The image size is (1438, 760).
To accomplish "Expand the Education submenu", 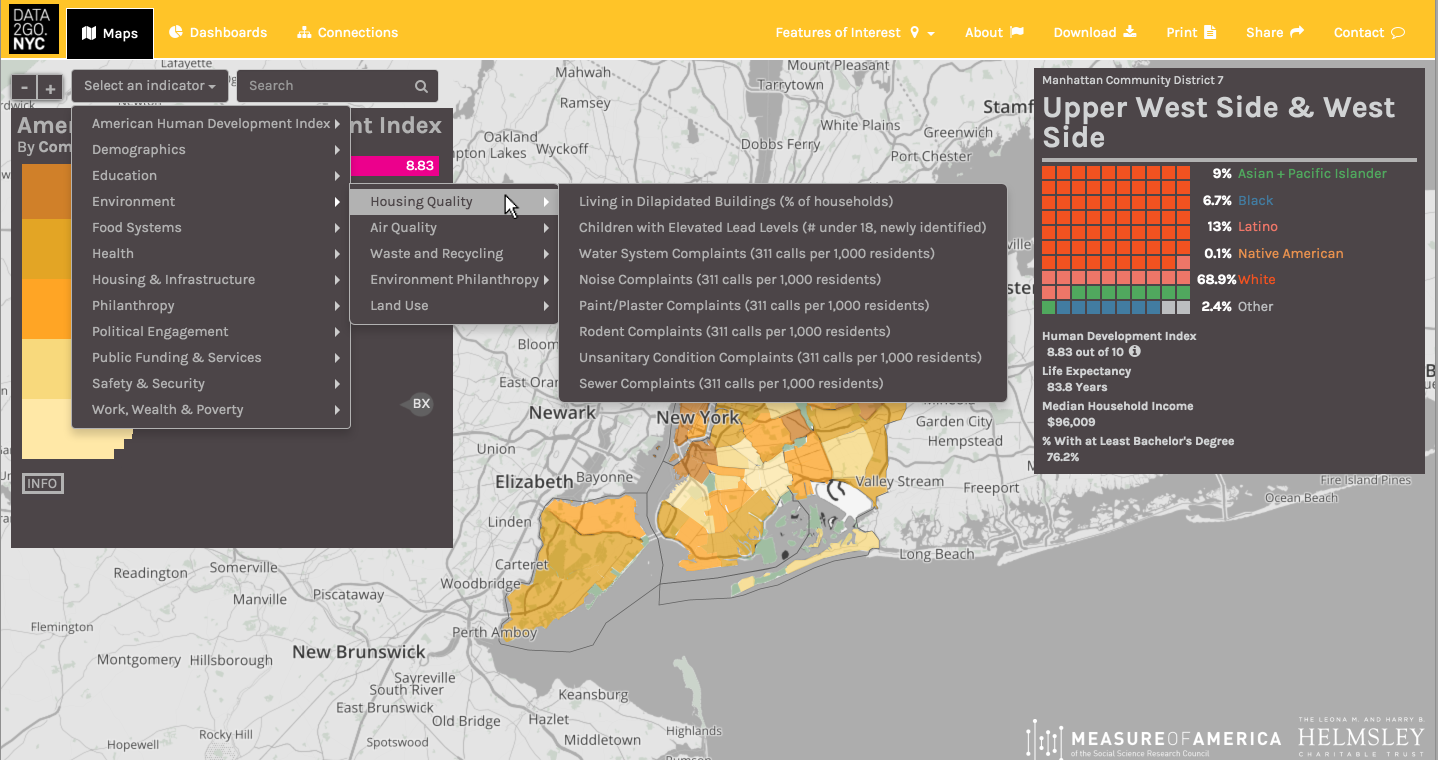I will [x=211, y=176].
